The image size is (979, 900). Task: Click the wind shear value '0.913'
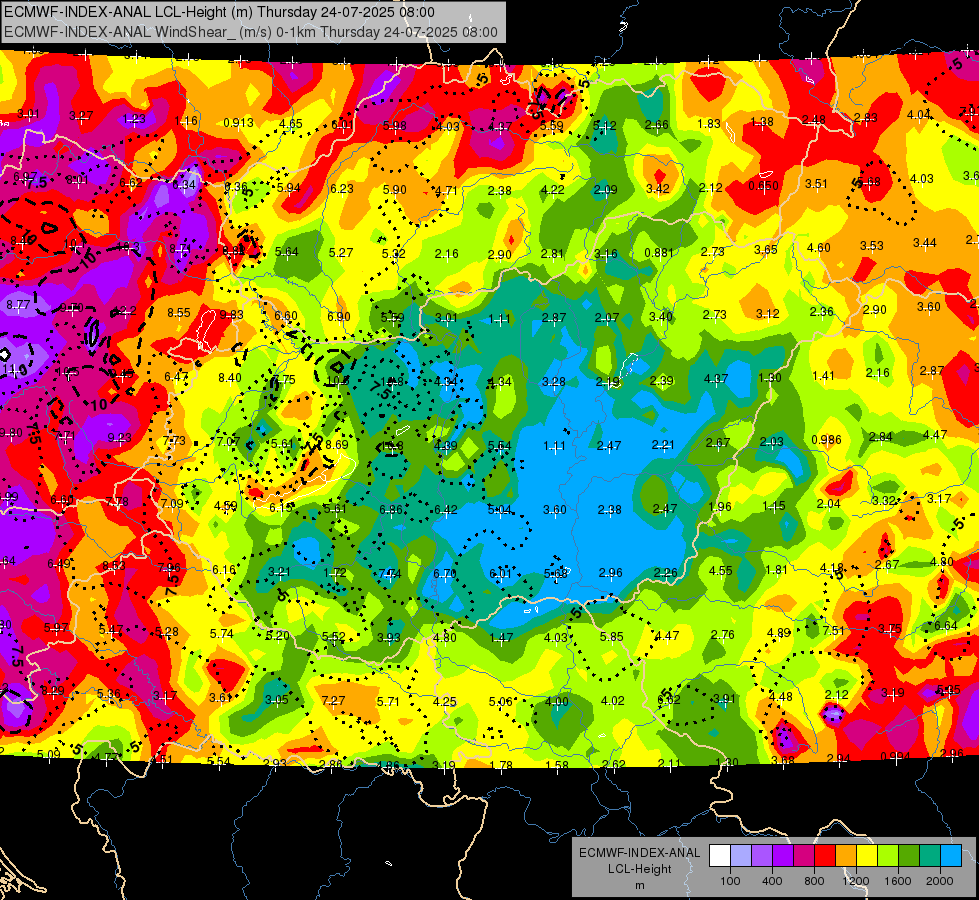tap(239, 123)
